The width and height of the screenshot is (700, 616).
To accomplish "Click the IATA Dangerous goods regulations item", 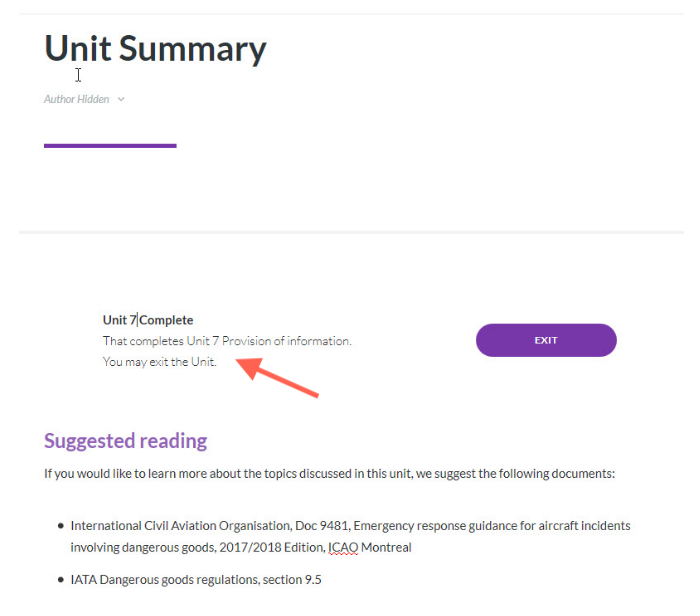I will 196,580.
